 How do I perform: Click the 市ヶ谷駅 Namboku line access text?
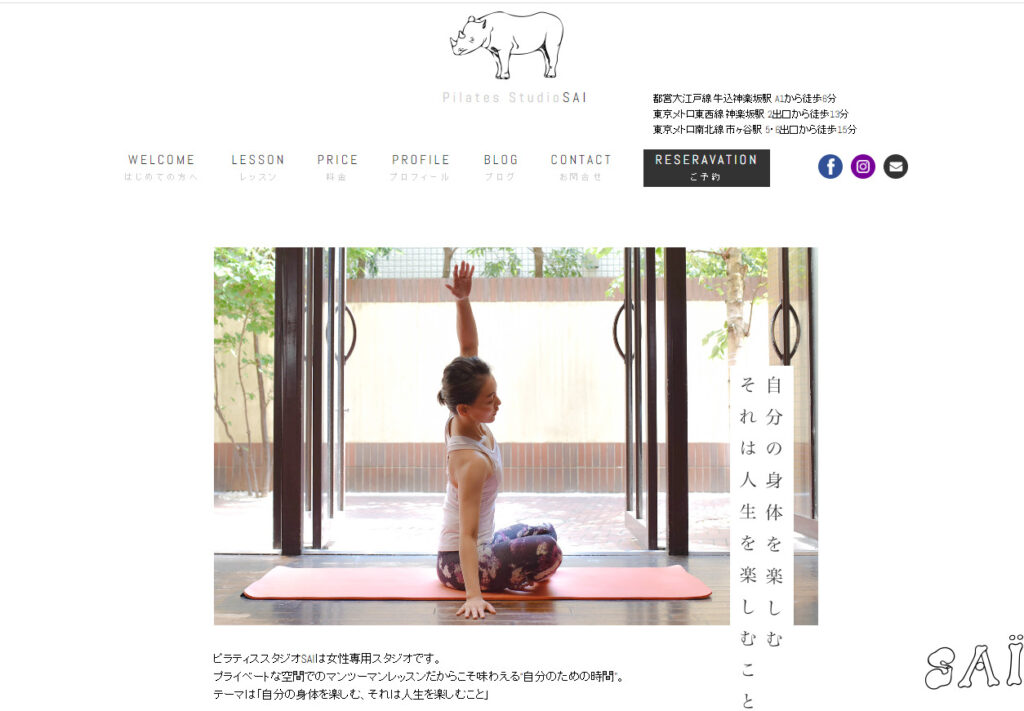[x=754, y=129]
